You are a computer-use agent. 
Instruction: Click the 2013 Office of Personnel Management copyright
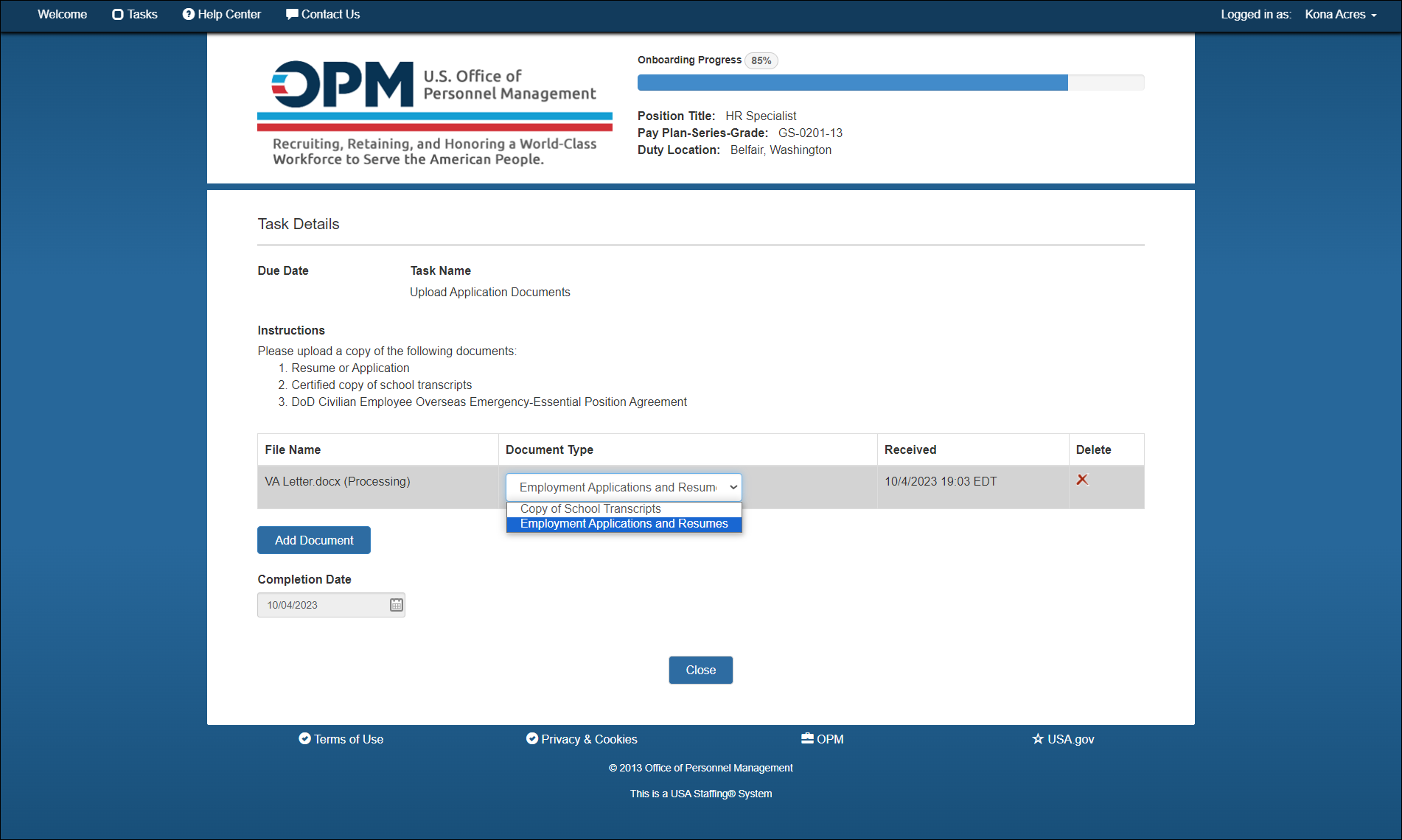(700, 768)
